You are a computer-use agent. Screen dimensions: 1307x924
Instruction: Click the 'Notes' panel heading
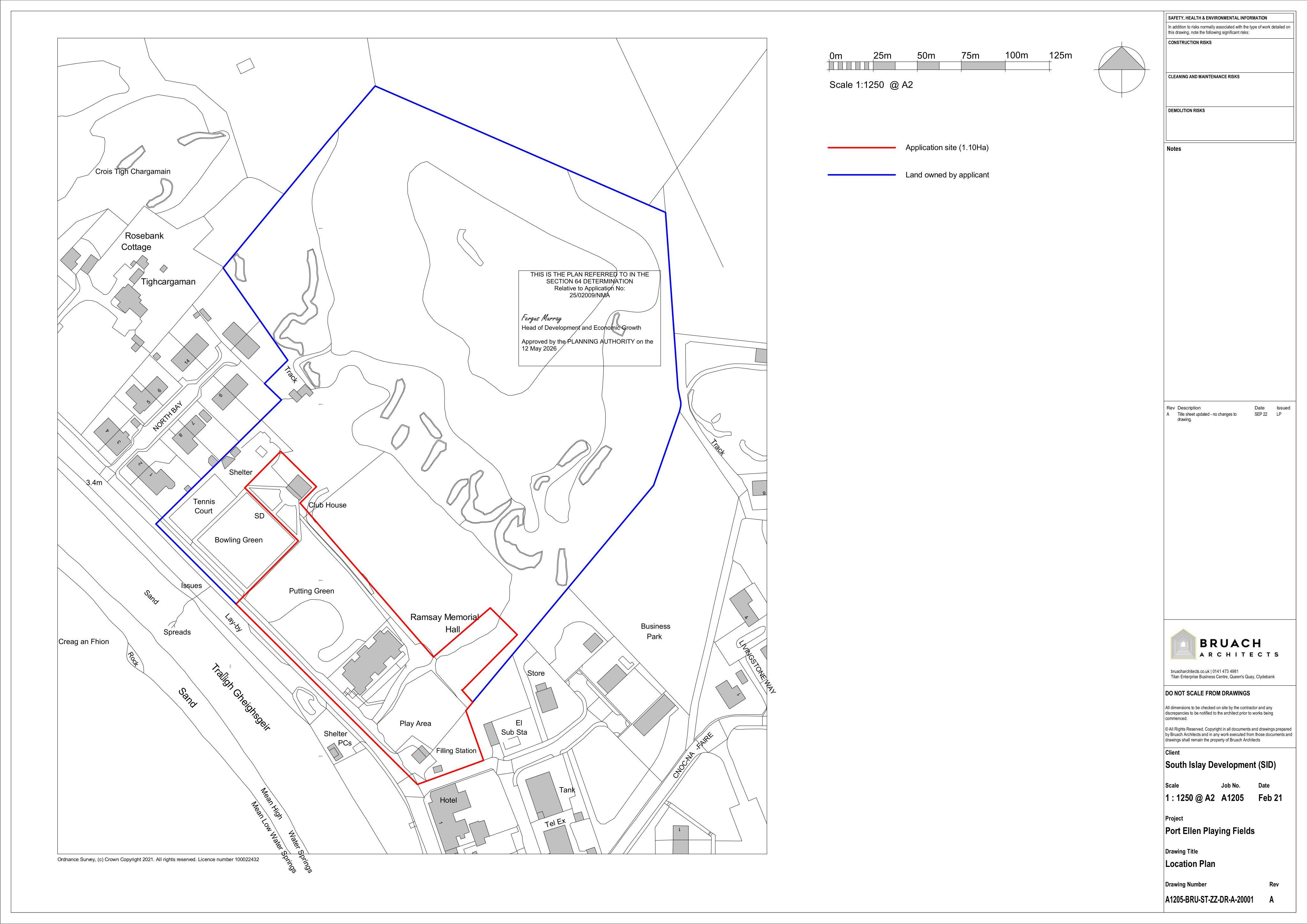pos(1174,149)
